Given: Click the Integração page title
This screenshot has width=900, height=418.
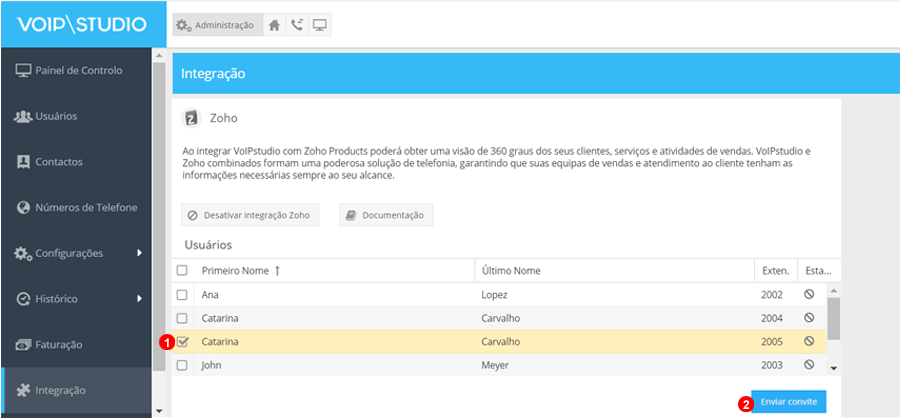Looking at the screenshot, I should pyautogui.click(x=213, y=73).
